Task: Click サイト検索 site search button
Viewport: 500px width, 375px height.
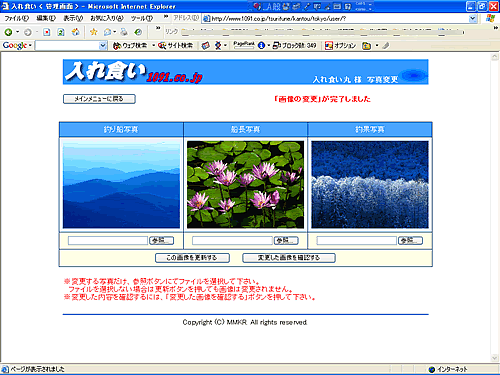Action: tap(175, 46)
